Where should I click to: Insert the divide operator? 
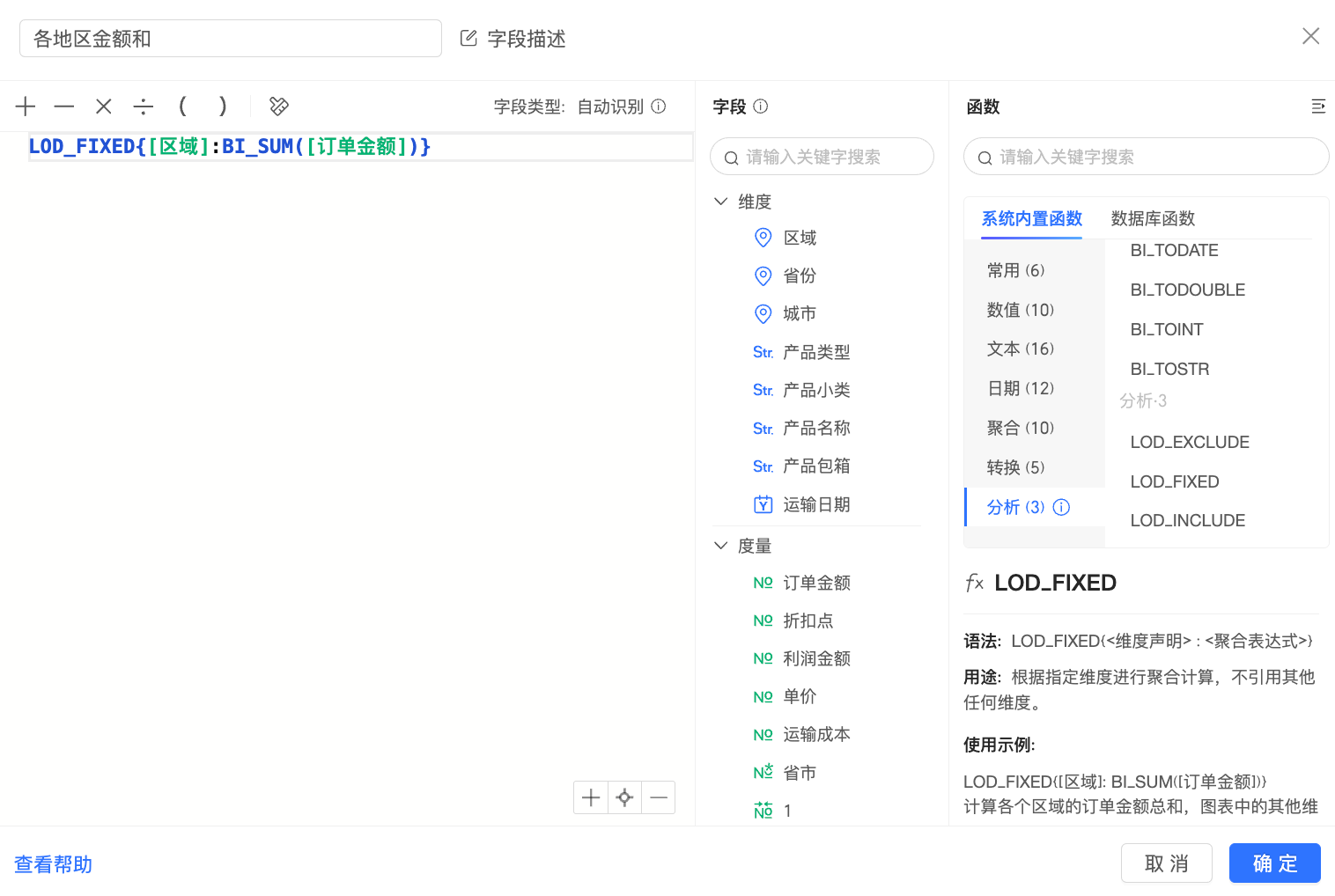click(x=144, y=106)
